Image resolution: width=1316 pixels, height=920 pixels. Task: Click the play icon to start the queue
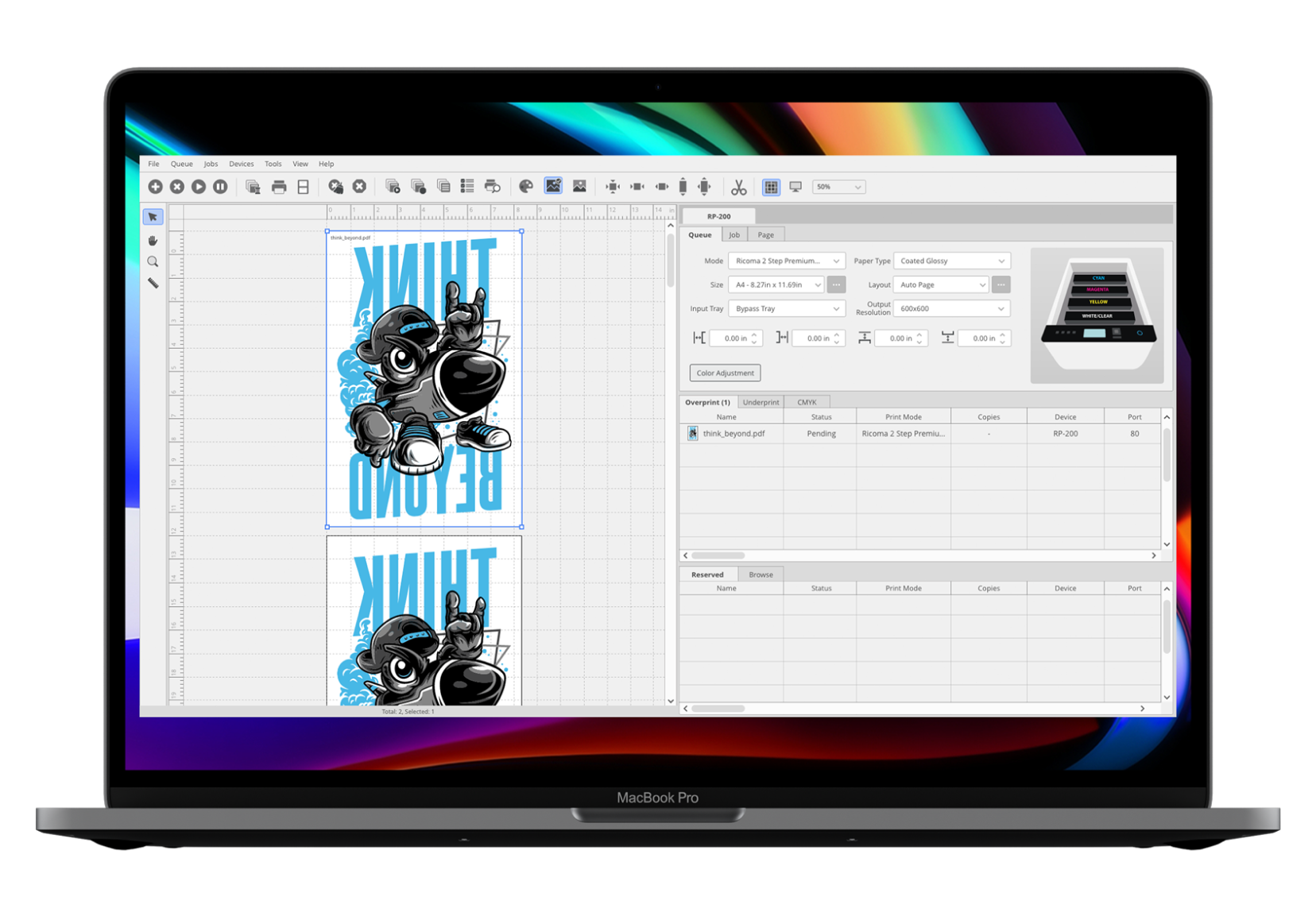199,187
